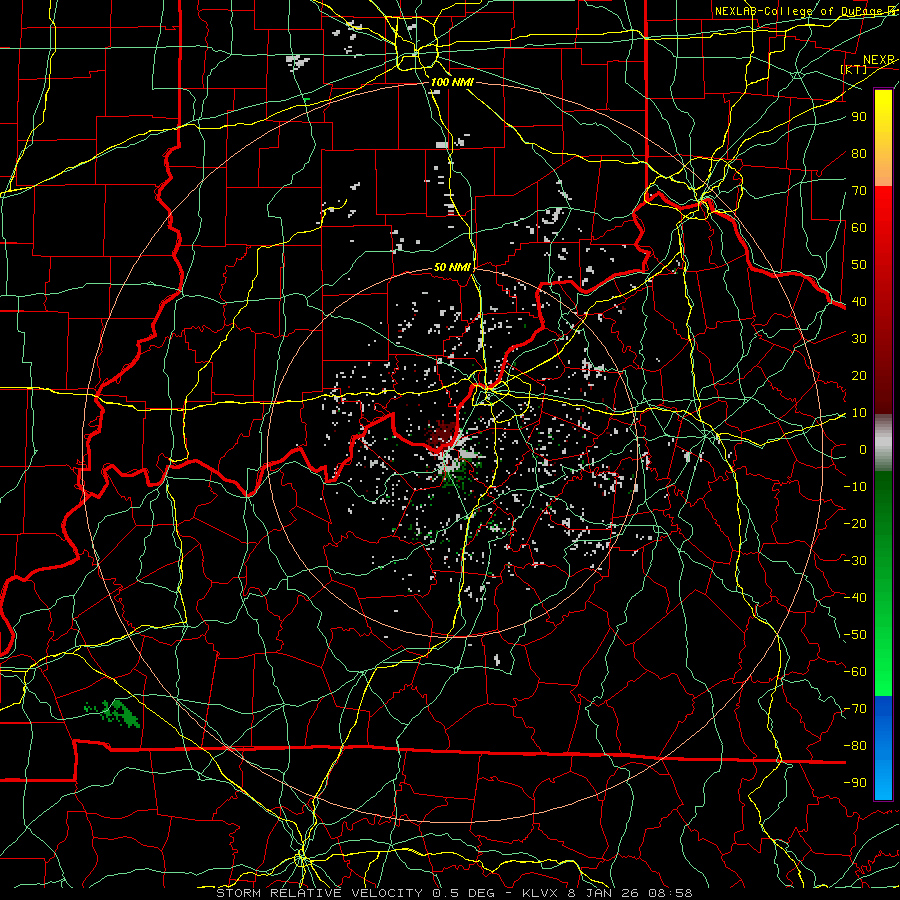Click the positive 30 scale value
This screenshot has height=900, width=900.
(859, 339)
